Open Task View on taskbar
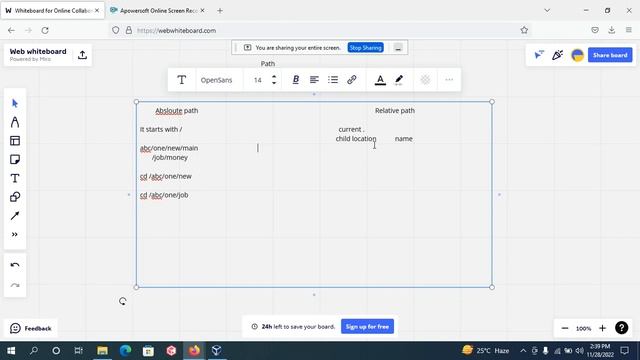 tap(79, 351)
